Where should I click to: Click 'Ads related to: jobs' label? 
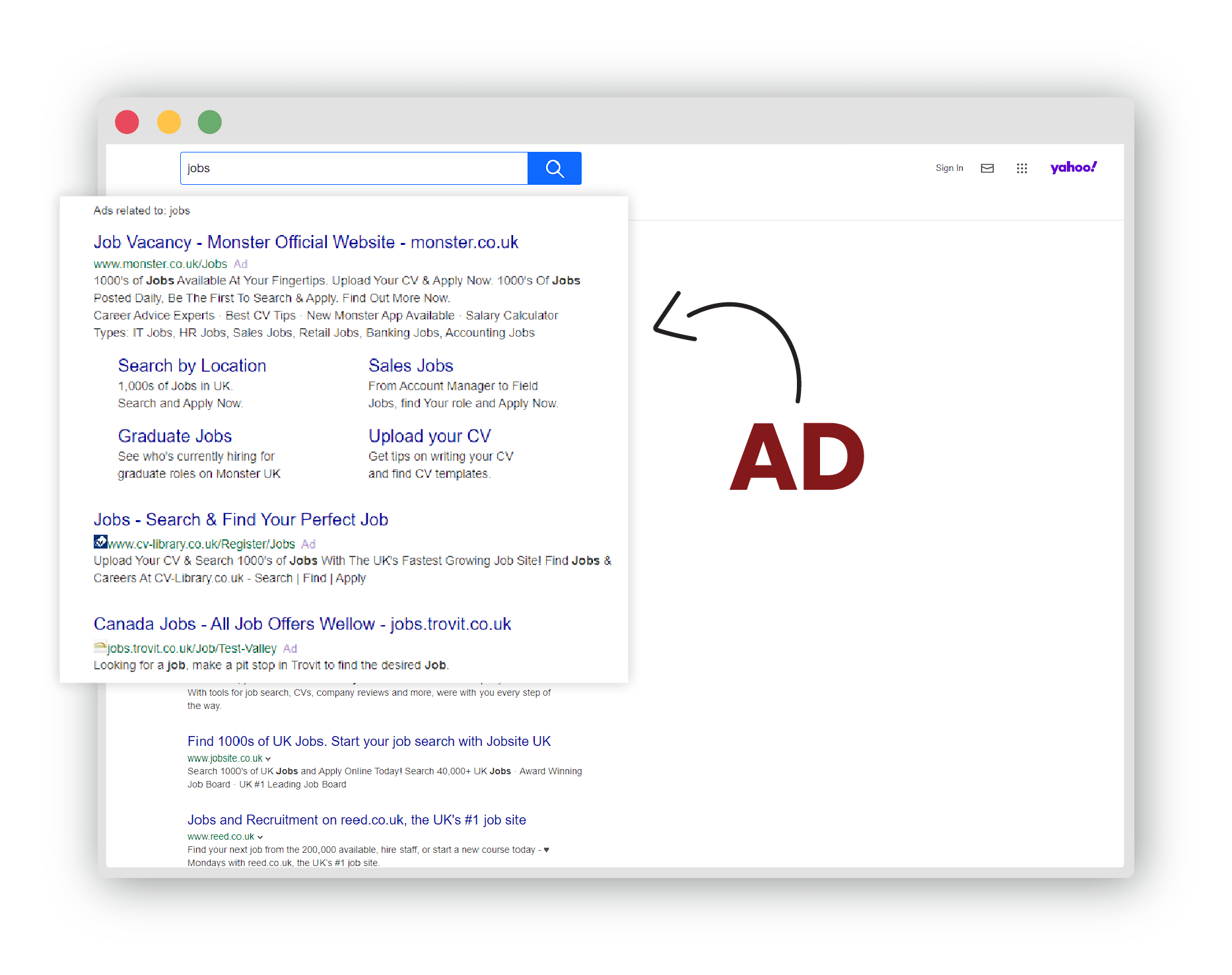tap(142, 211)
